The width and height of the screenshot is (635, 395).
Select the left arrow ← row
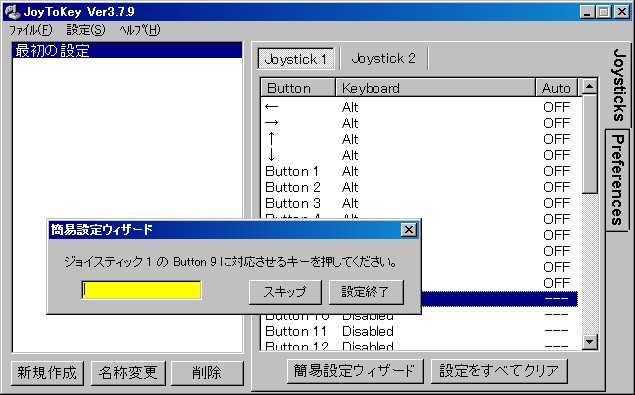(x=420, y=107)
